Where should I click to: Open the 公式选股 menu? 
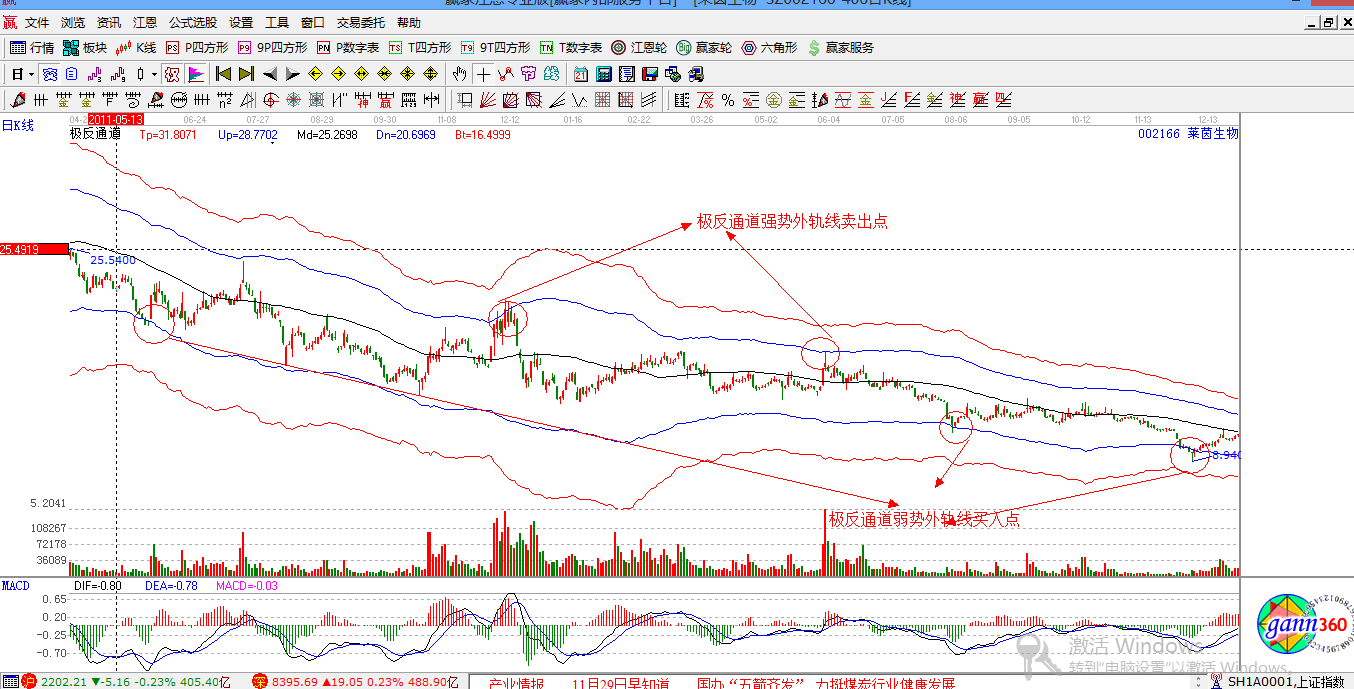pos(192,22)
